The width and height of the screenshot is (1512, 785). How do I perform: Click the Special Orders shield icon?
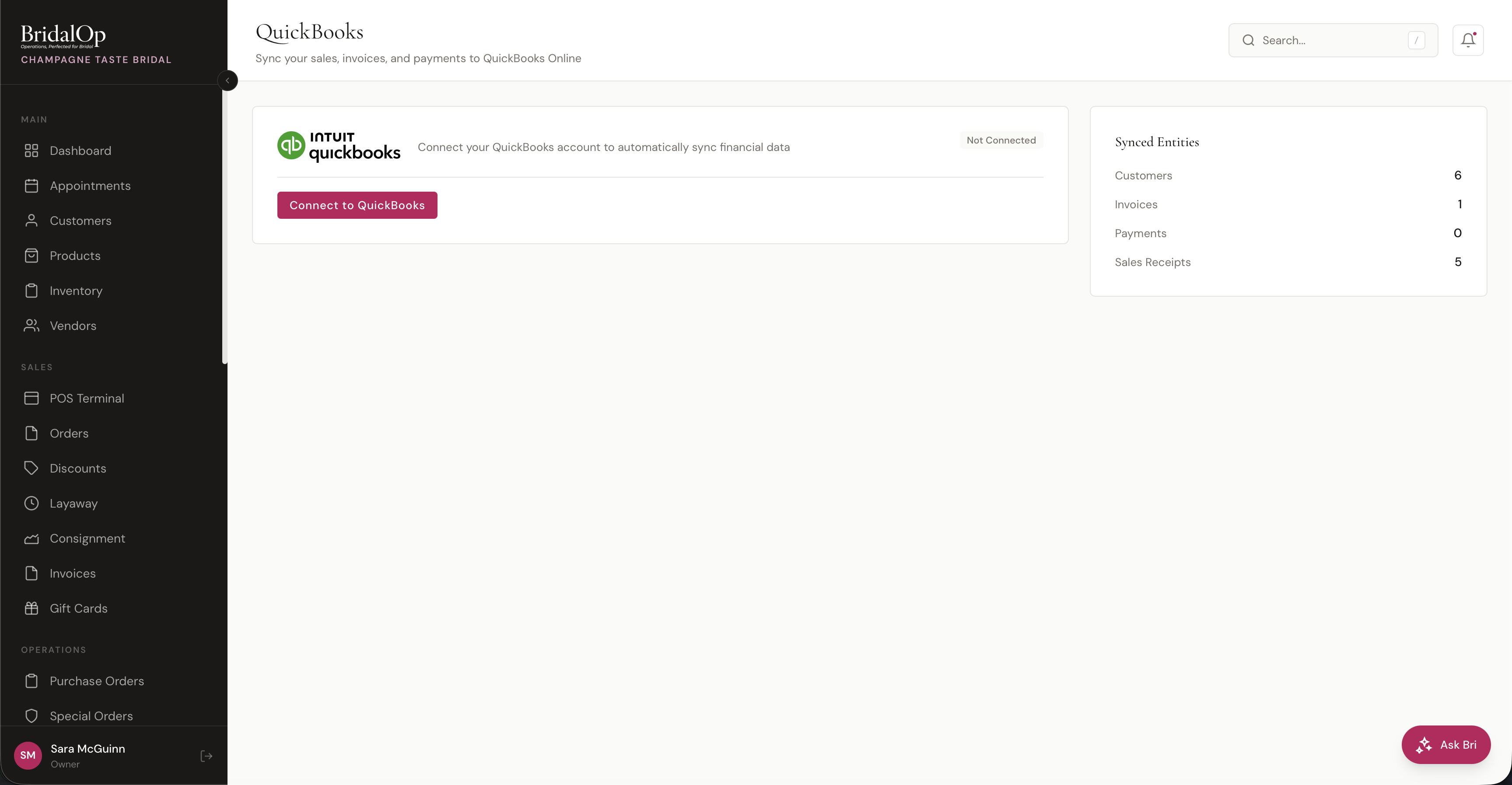(31, 716)
